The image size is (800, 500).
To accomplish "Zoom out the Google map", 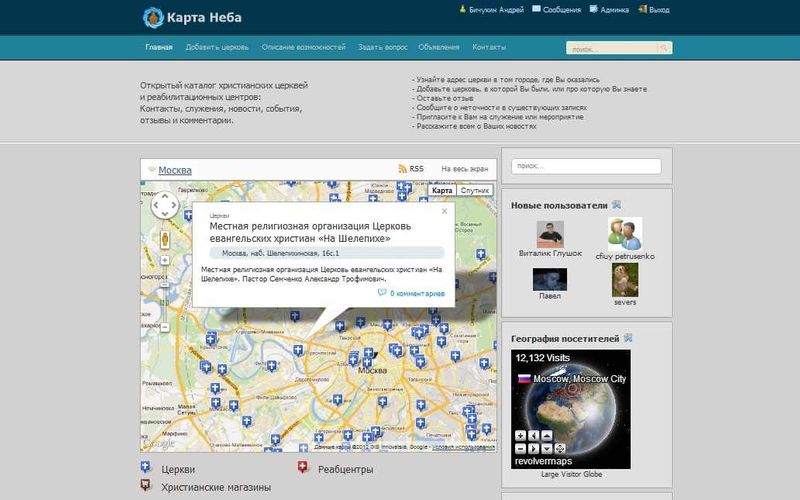I will pyautogui.click(x=165, y=328).
